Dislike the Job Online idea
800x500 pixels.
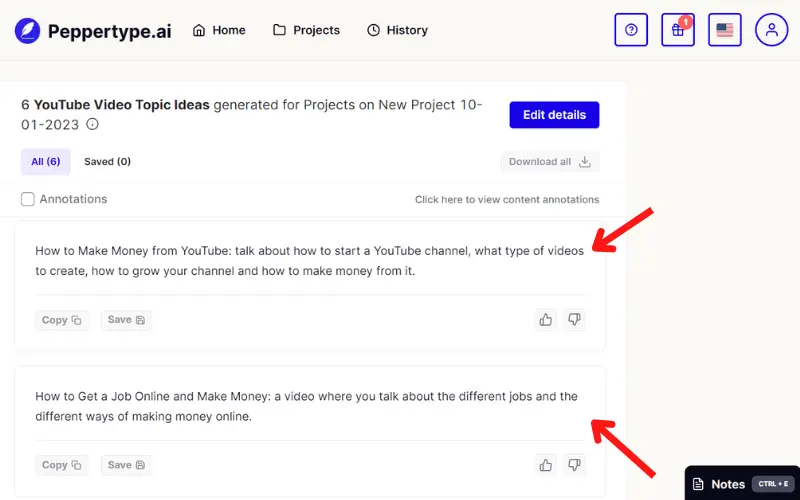(574, 465)
